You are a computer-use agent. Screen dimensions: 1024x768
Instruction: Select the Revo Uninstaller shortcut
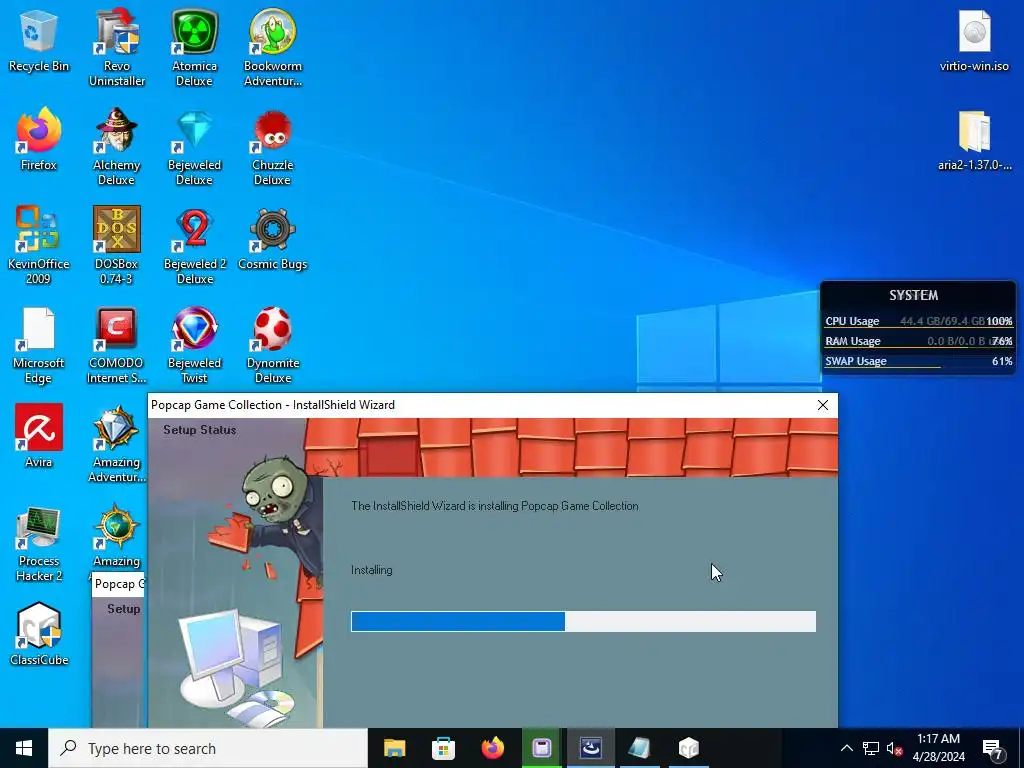(x=117, y=48)
